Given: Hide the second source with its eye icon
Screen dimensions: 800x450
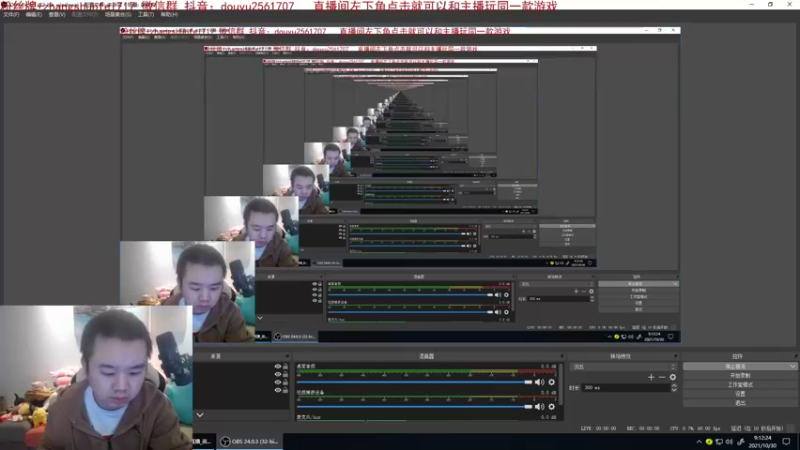Looking at the screenshot, I should coord(278,374).
